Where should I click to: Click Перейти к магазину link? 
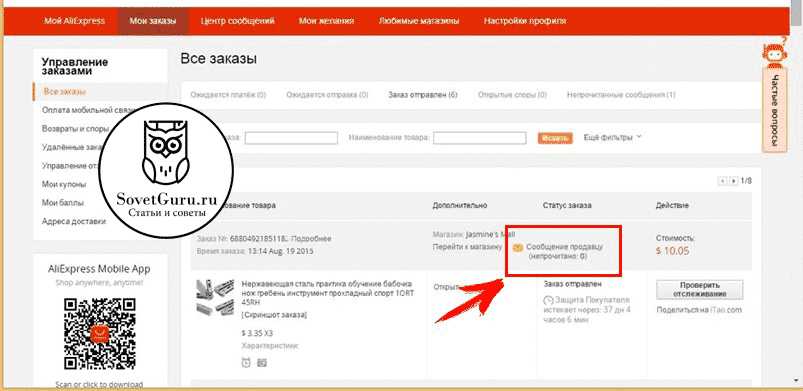click(467, 246)
